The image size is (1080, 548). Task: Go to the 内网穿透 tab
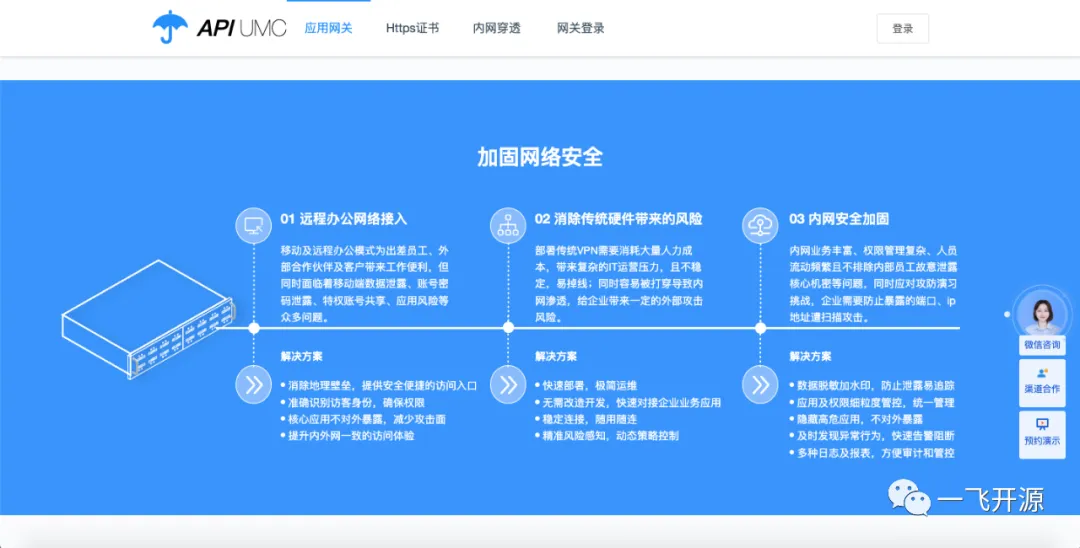(496, 28)
